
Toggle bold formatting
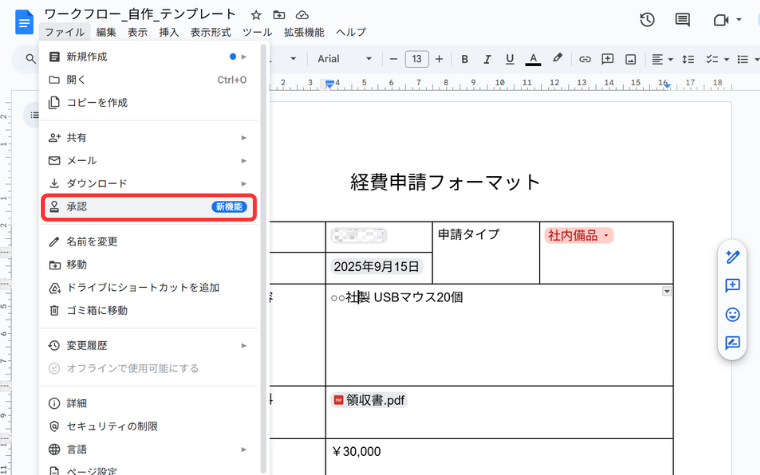tap(464, 59)
